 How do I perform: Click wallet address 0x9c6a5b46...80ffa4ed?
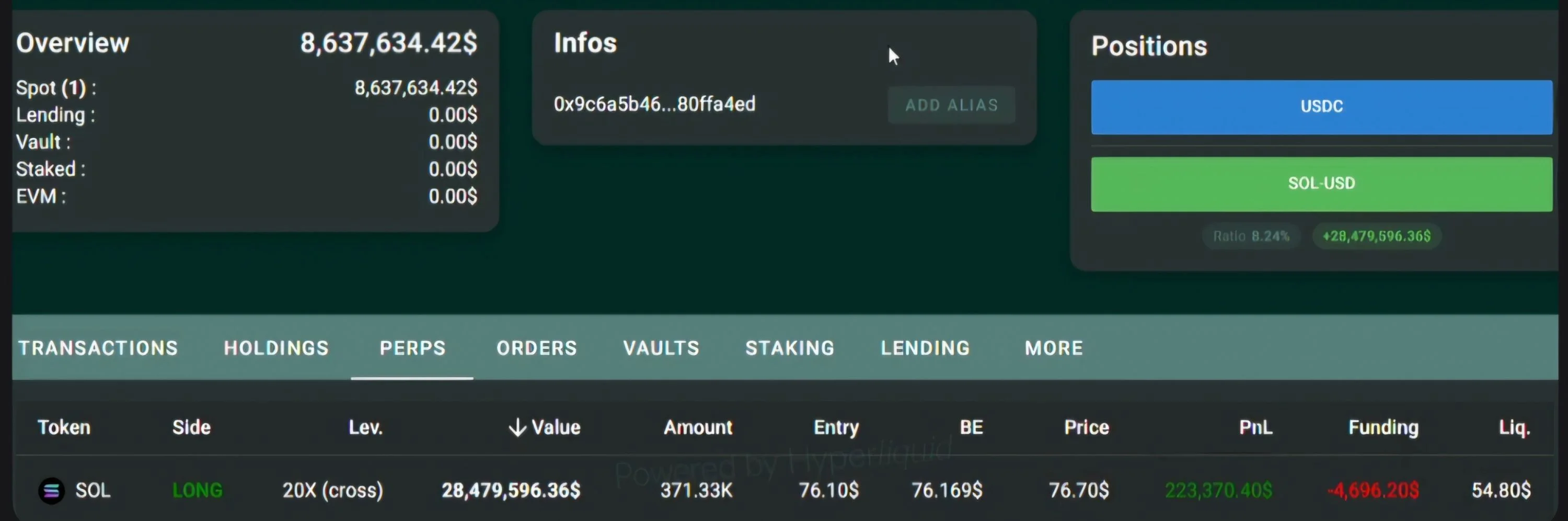point(654,104)
